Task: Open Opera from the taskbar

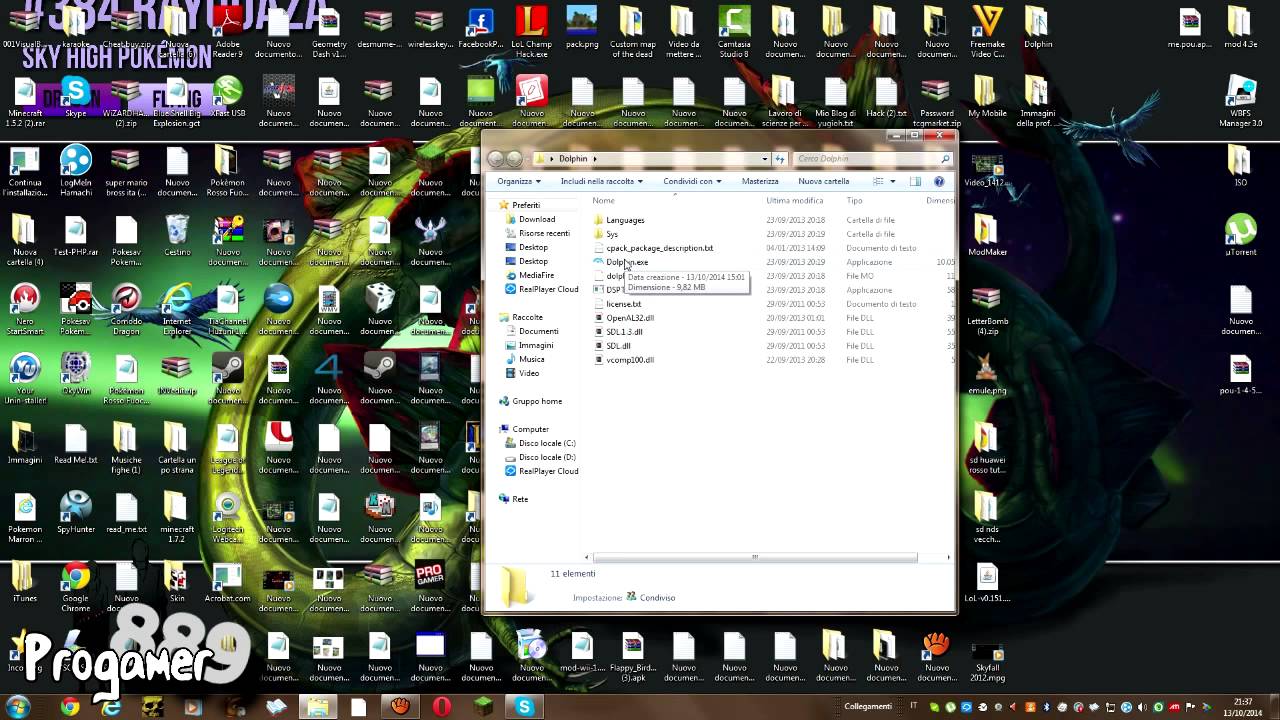Action: point(441,706)
